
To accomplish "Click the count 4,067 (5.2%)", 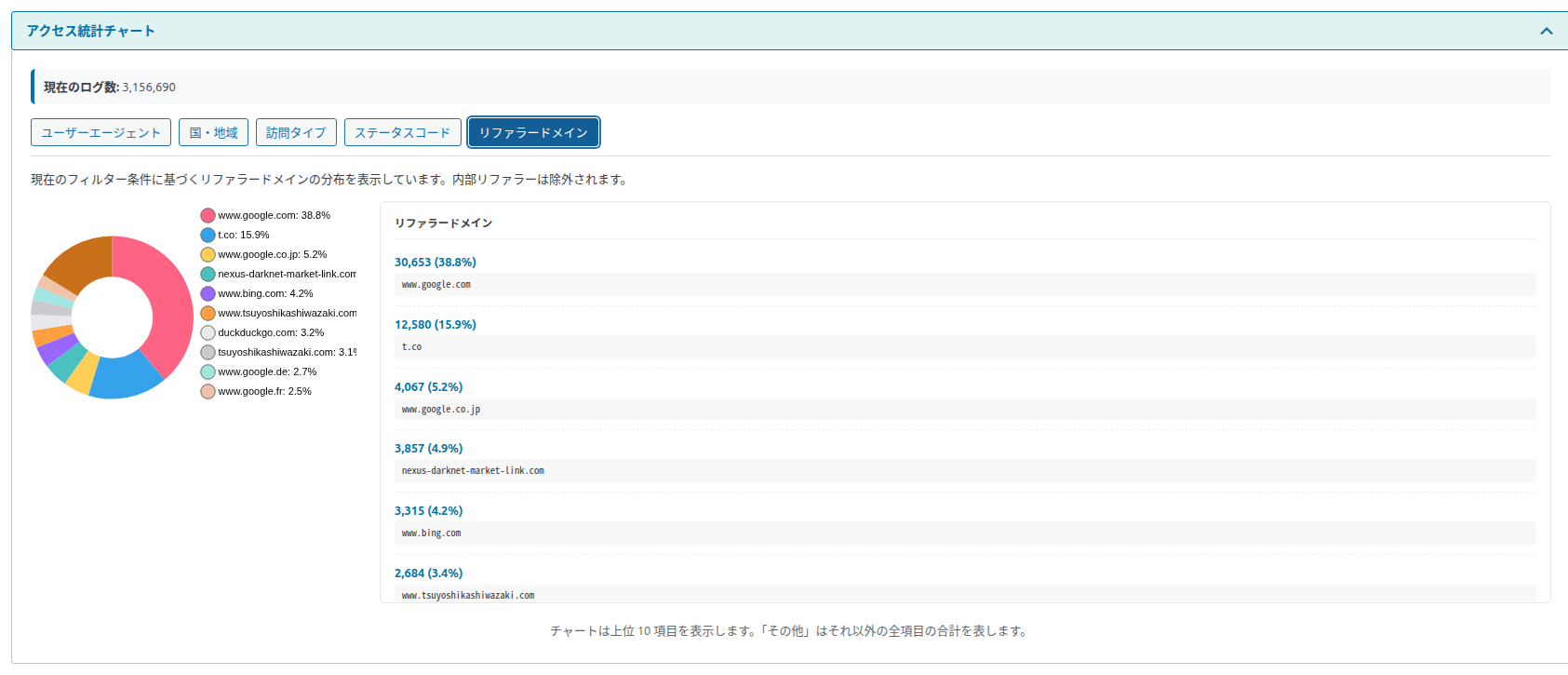I will coord(429,387).
